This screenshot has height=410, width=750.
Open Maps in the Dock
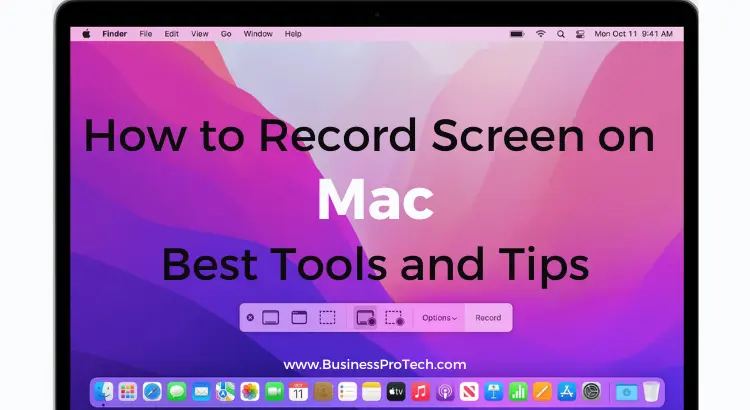point(225,392)
